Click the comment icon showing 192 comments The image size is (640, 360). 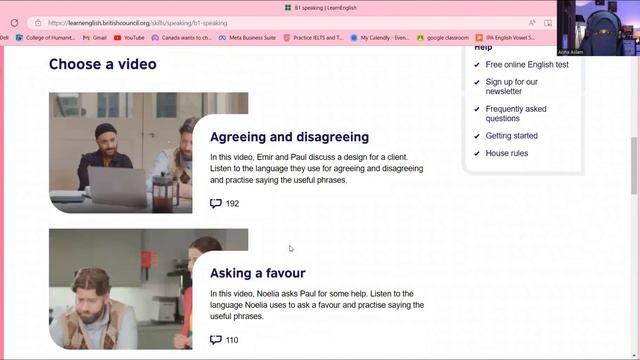pyautogui.click(x=216, y=203)
